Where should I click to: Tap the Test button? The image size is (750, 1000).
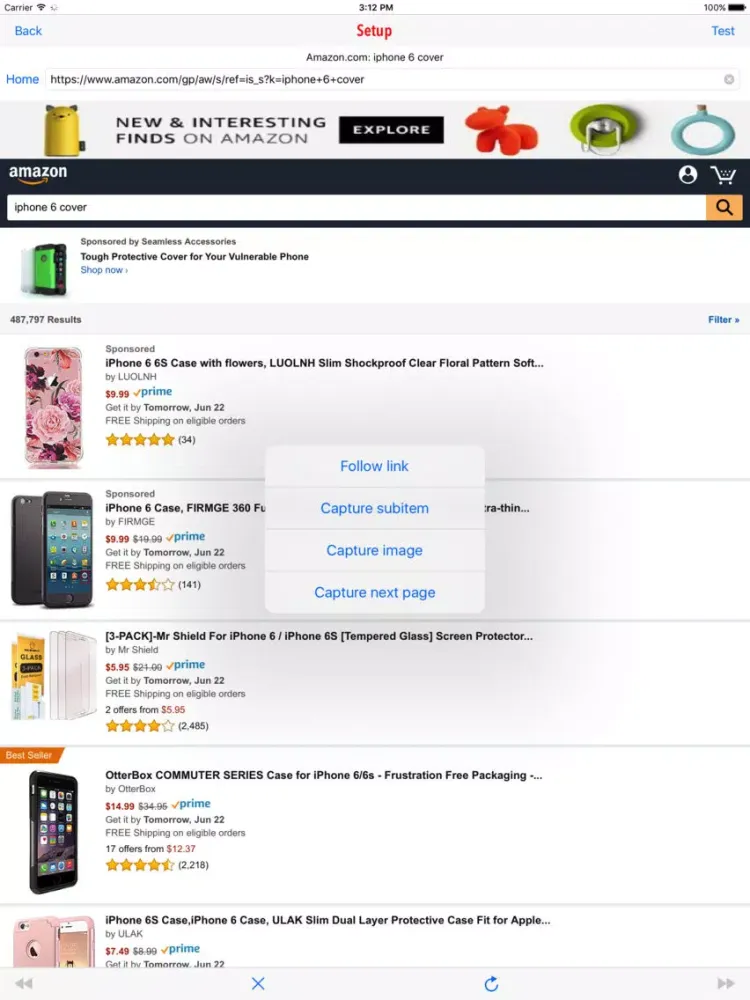point(723,31)
